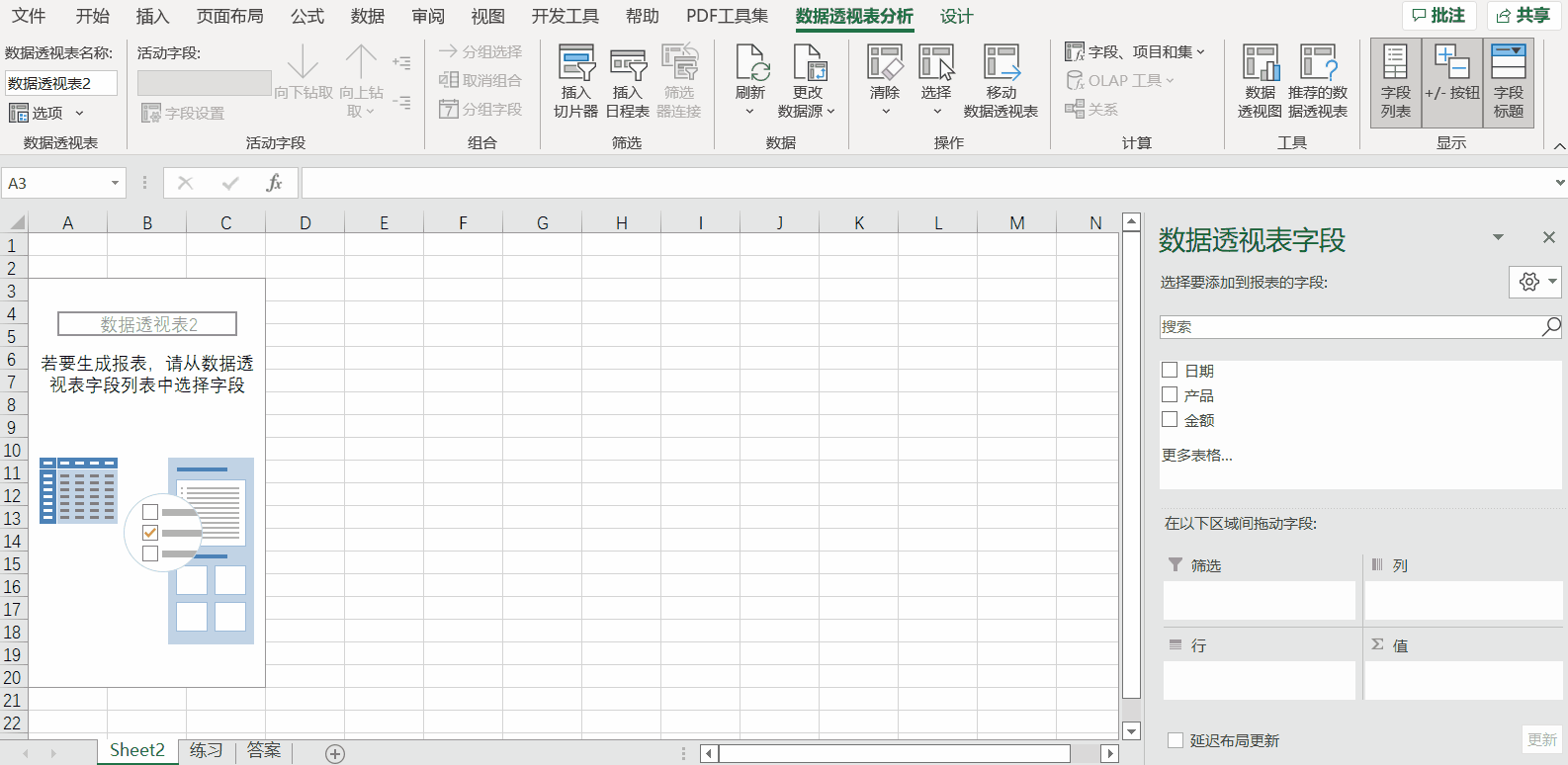
Task: Switch to the 练习 sheet tab
Action: pyautogui.click(x=206, y=750)
